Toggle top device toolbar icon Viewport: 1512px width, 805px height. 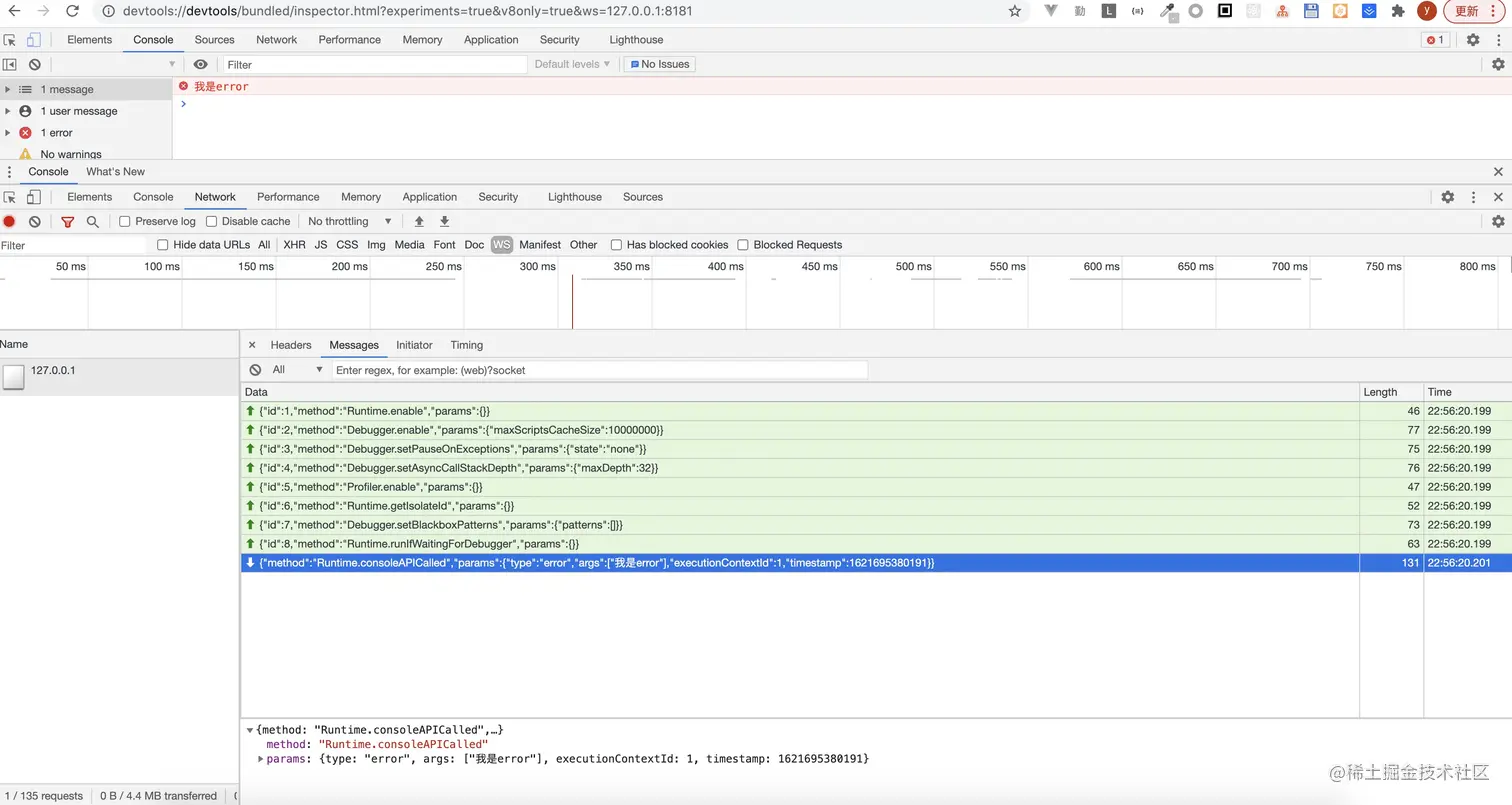(34, 40)
